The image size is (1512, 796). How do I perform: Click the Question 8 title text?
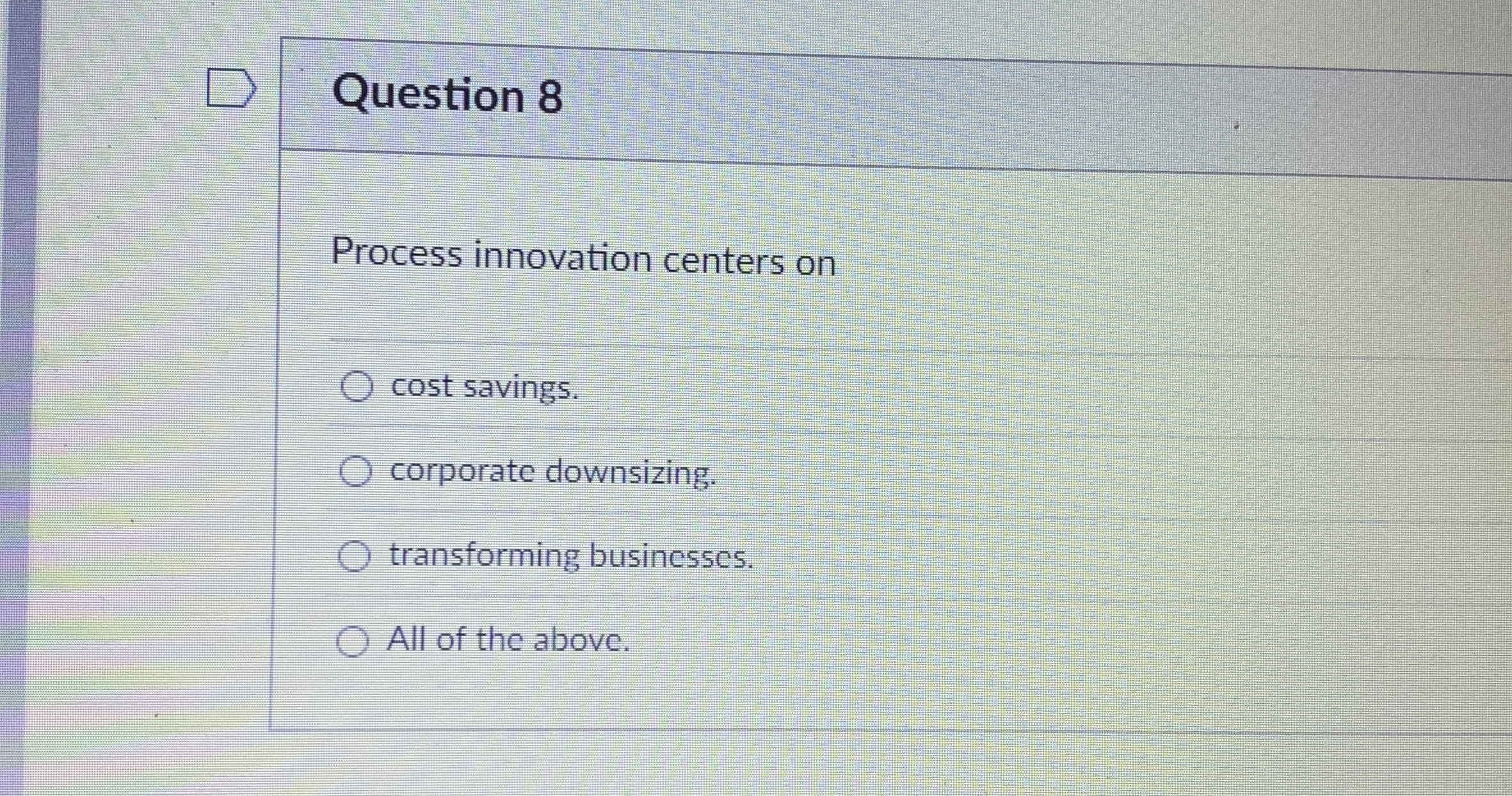click(449, 95)
